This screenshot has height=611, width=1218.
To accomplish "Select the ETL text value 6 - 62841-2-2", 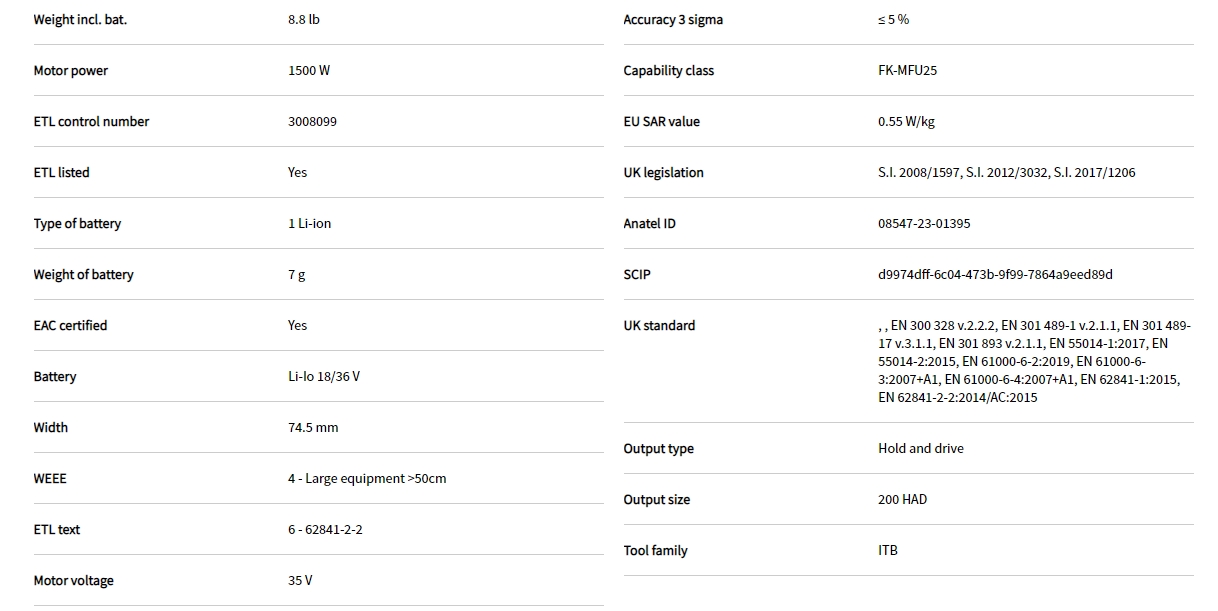I will point(325,530).
